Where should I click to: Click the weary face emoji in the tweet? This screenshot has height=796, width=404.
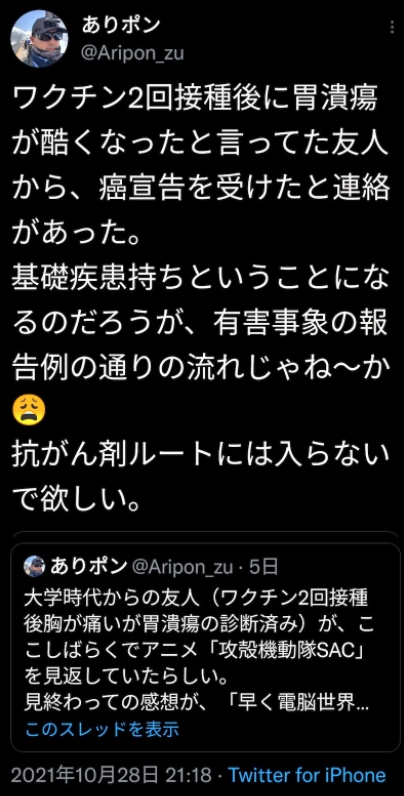tap(29, 412)
